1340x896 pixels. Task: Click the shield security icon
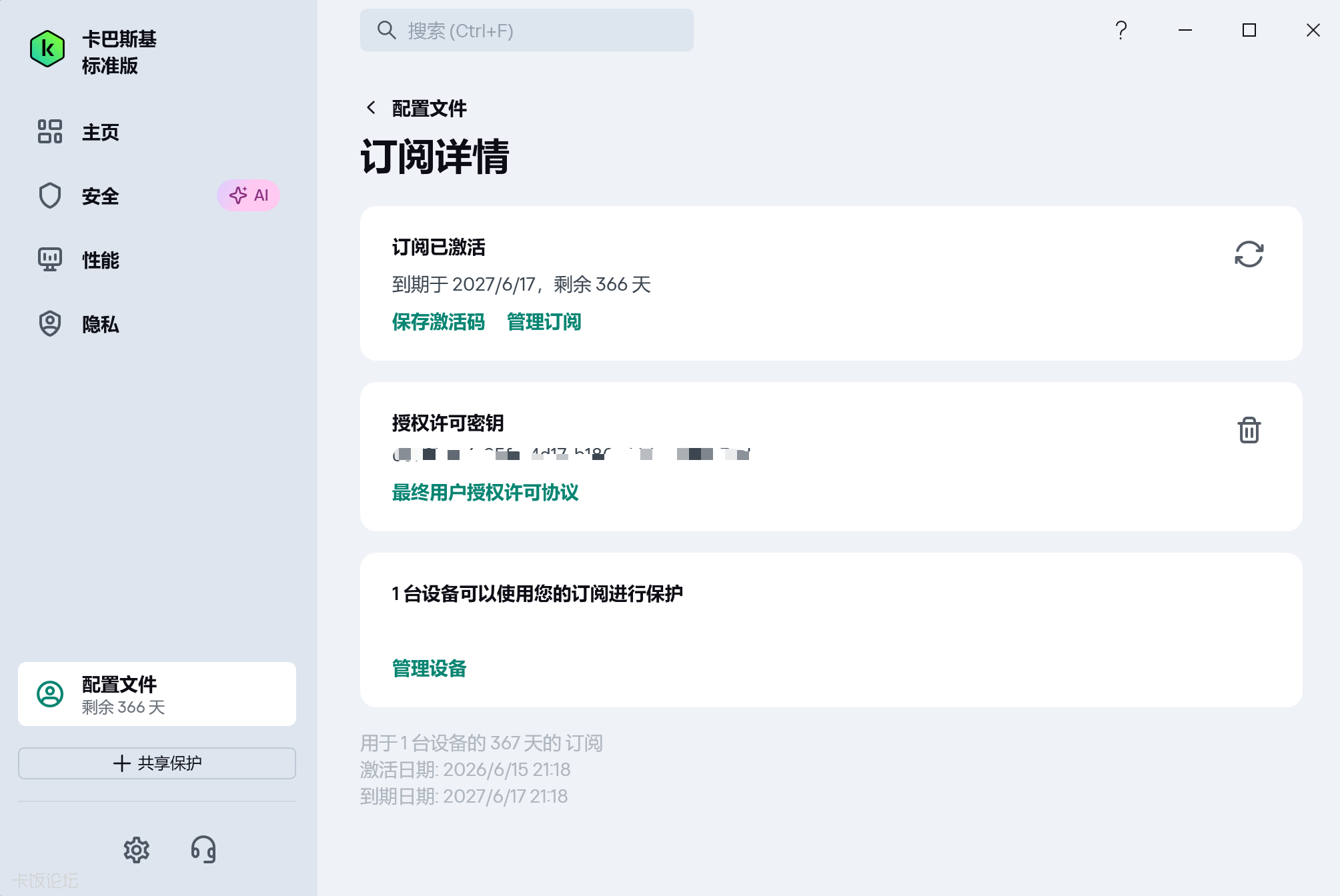[50, 196]
